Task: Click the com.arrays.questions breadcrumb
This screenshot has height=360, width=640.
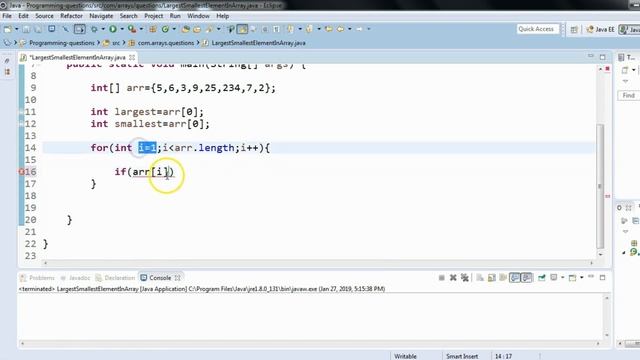Action: coord(166,43)
